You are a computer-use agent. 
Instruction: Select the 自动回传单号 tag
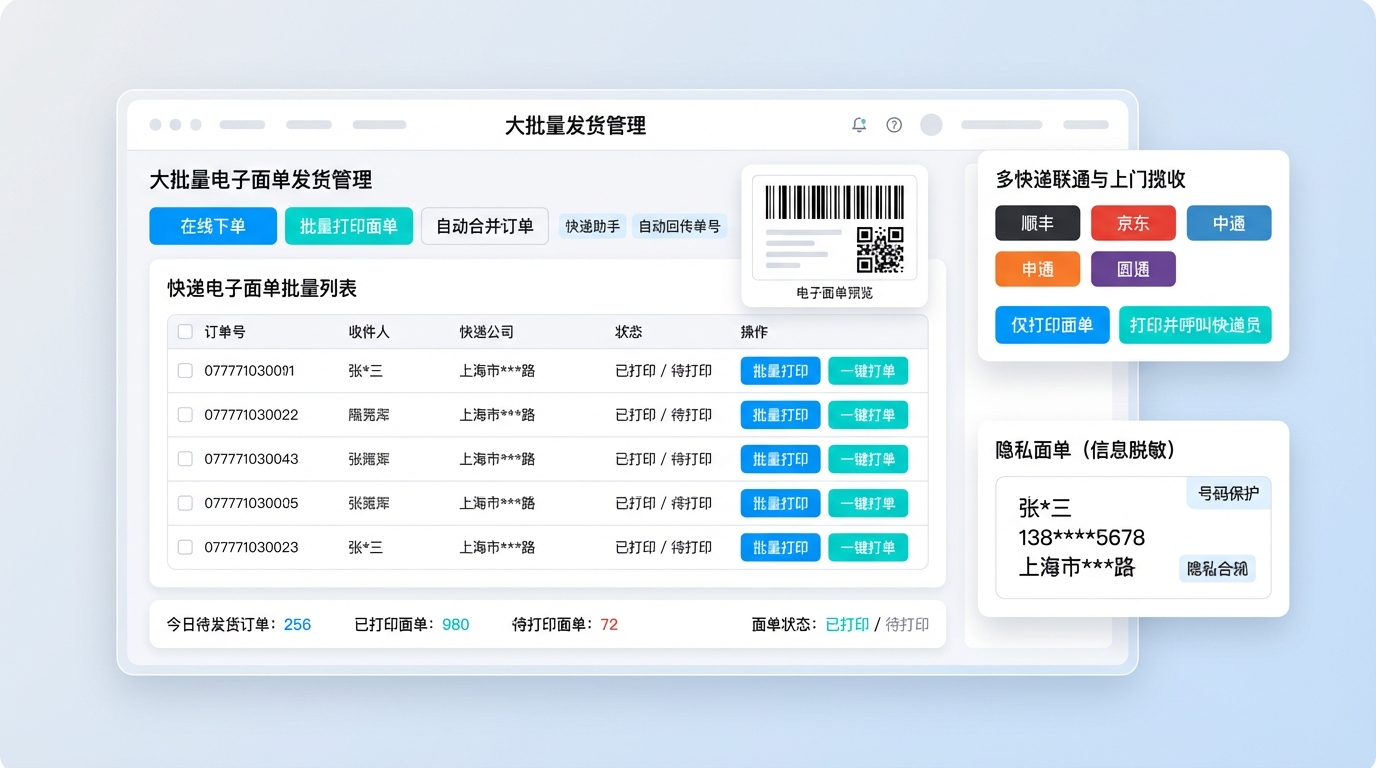pyautogui.click(x=679, y=226)
